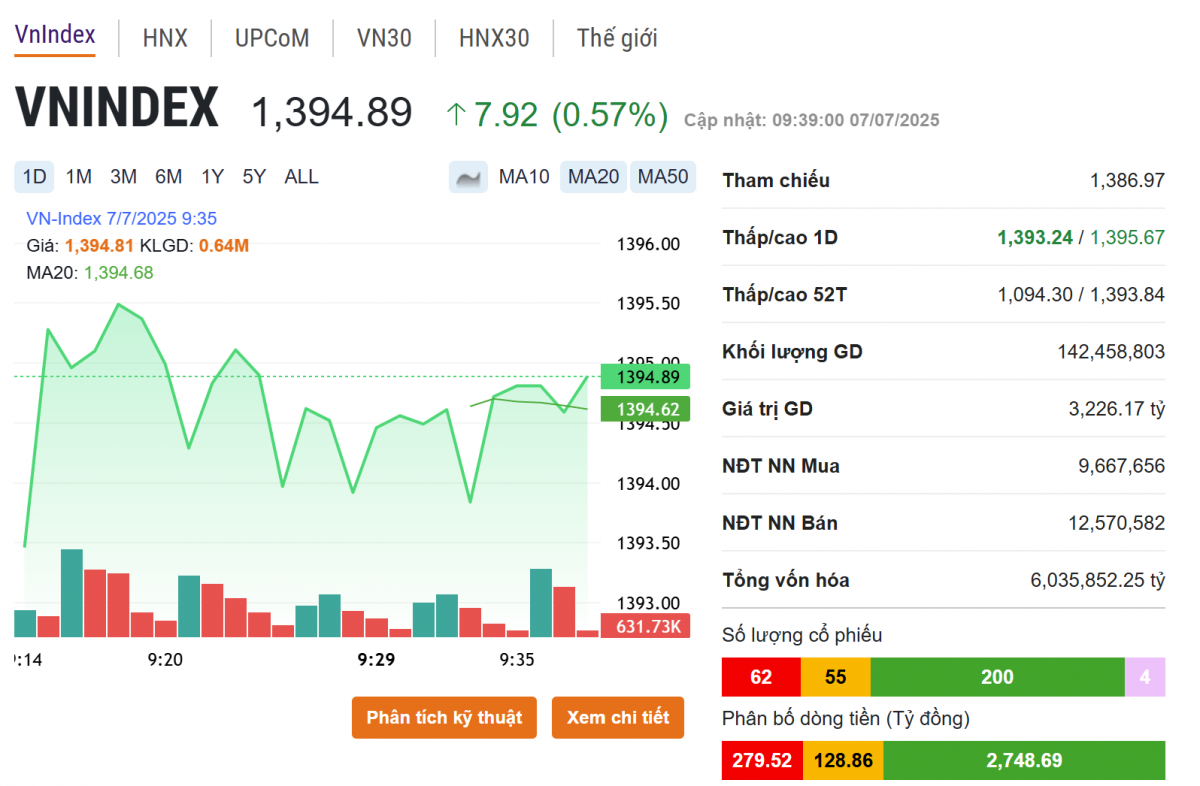Click the green 2,748.69 money flow segment
1200x786 pixels.
click(x=1024, y=761)
